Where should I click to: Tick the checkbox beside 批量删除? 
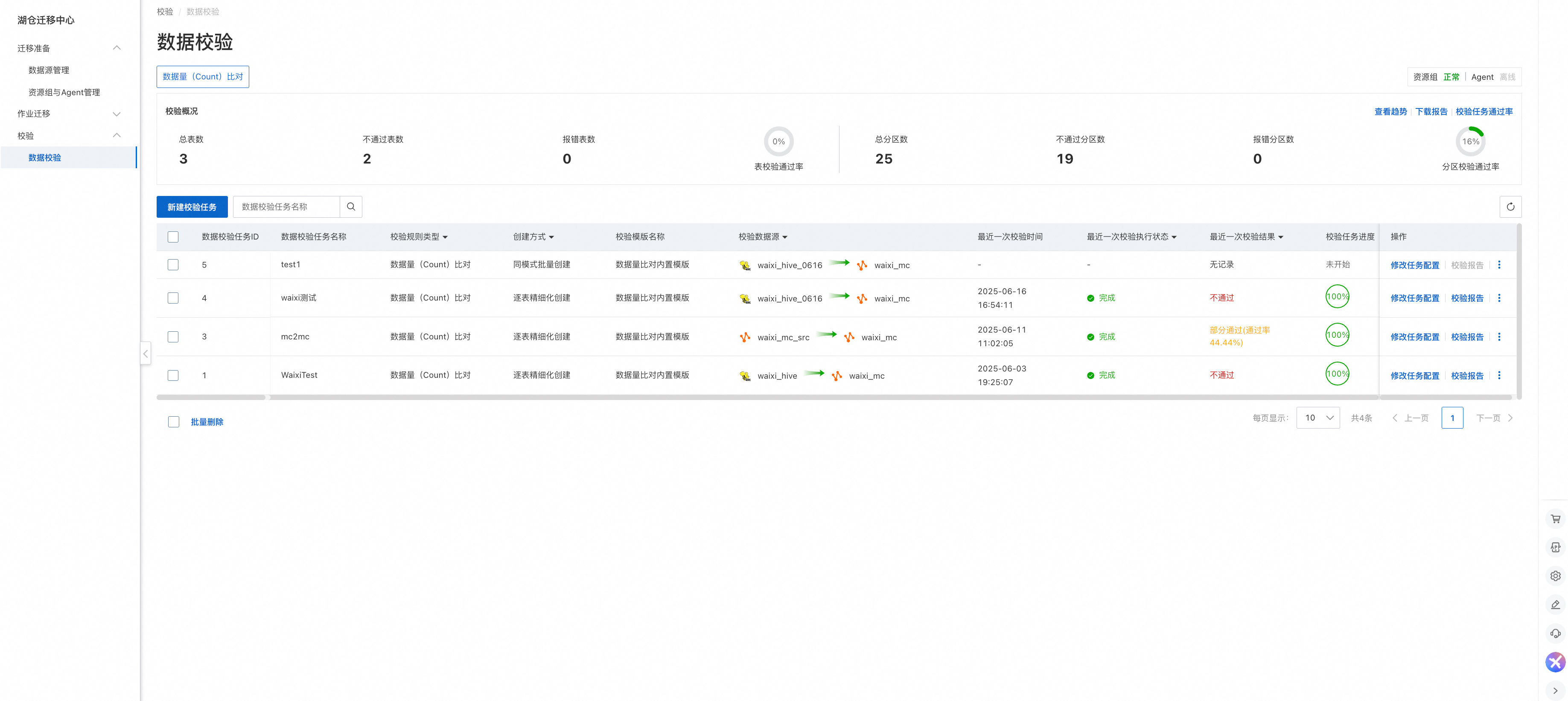coord(173,421)
